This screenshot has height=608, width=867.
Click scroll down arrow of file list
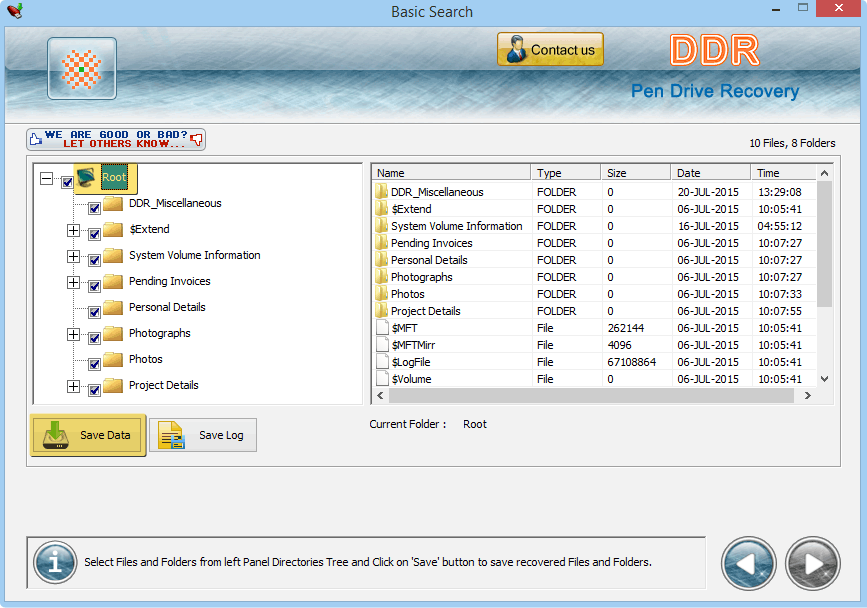click(x=824, y=379)
